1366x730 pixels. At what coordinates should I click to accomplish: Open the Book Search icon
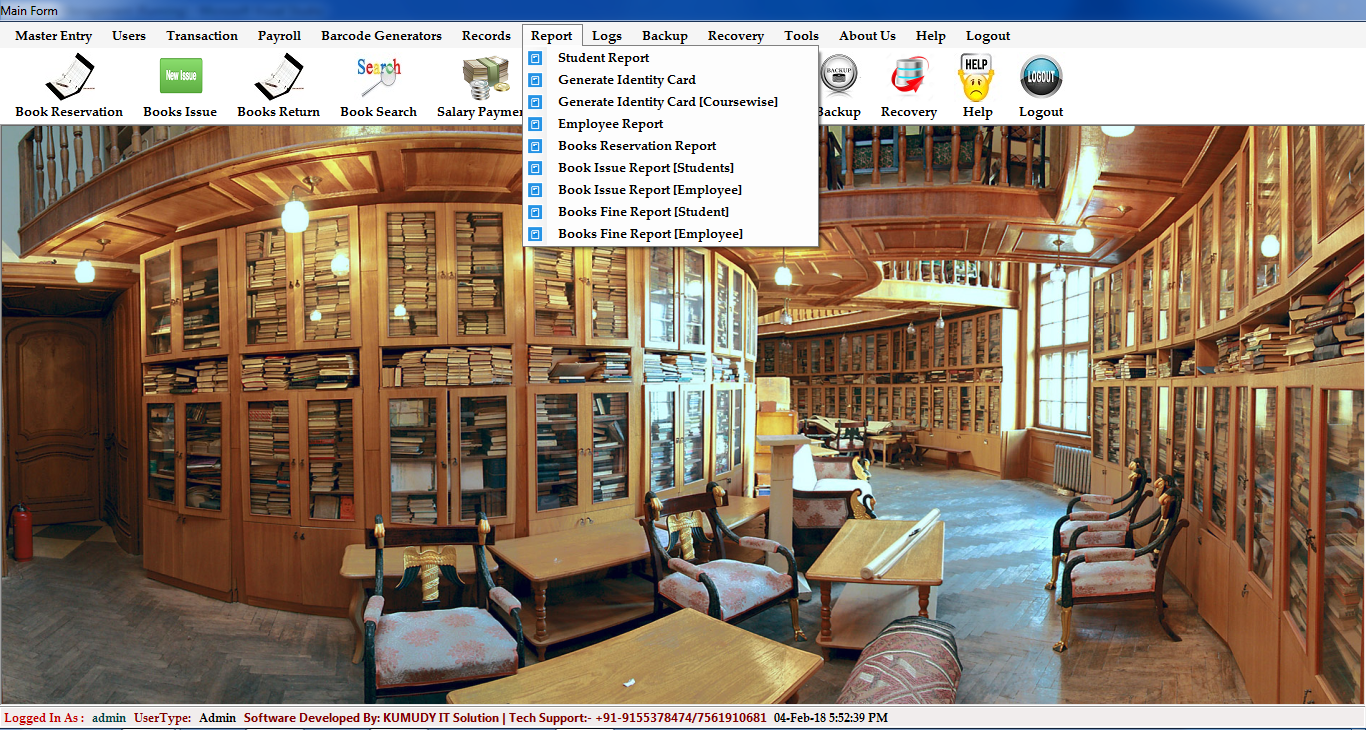click(378, 77)
